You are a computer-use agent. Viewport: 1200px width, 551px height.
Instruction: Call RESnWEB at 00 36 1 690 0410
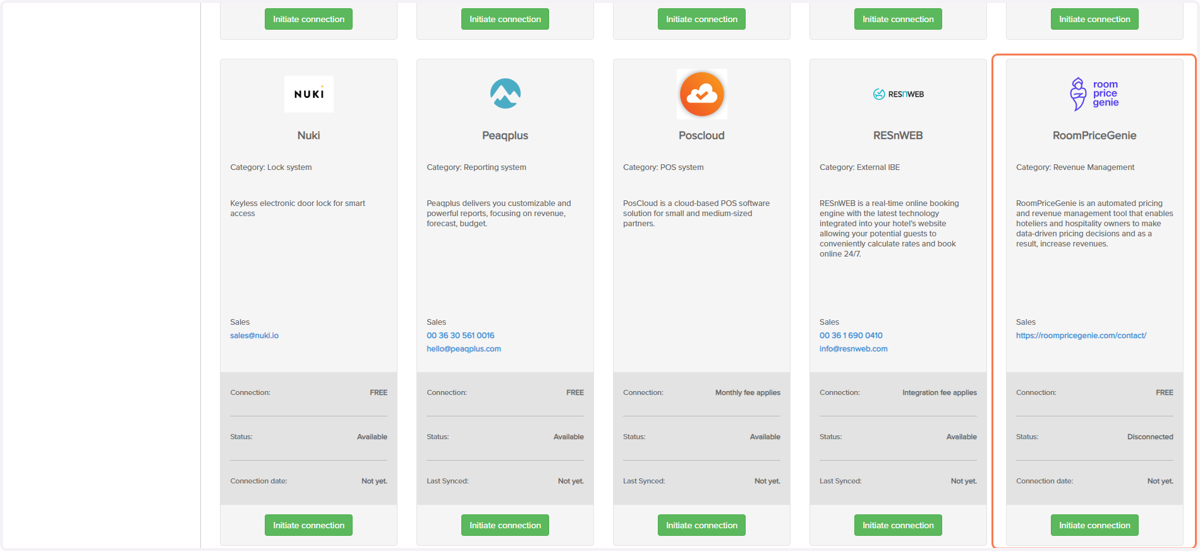coord(851,336)
